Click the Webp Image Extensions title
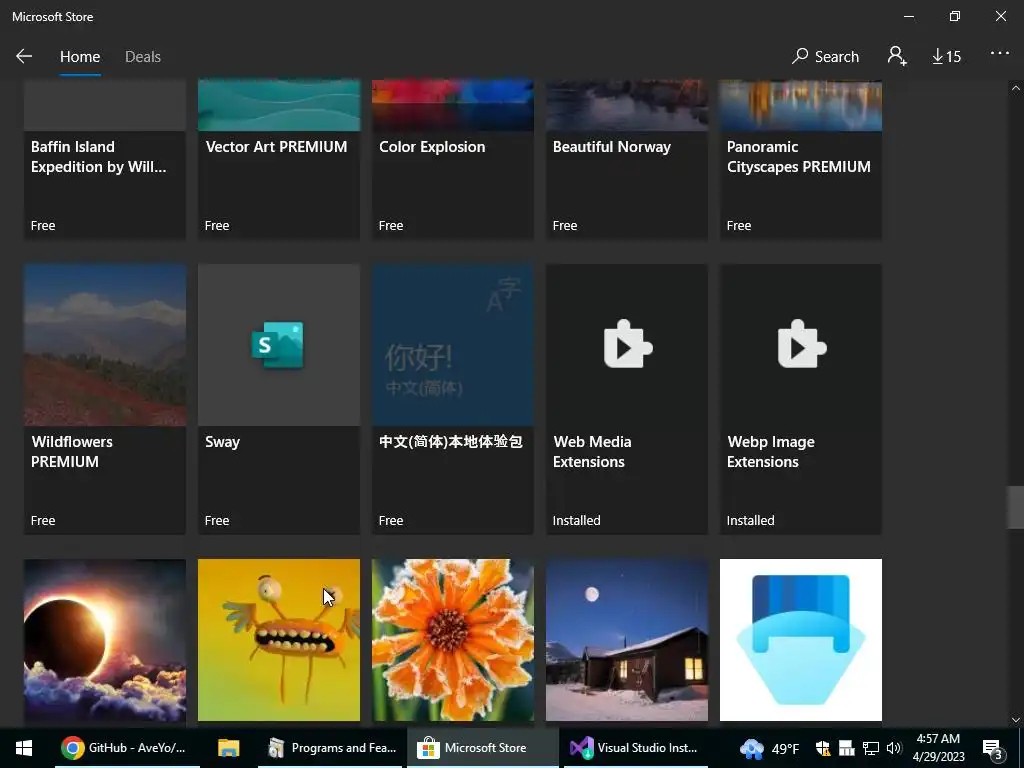This screenshot has height=768, width=1024. click(771, 451)
